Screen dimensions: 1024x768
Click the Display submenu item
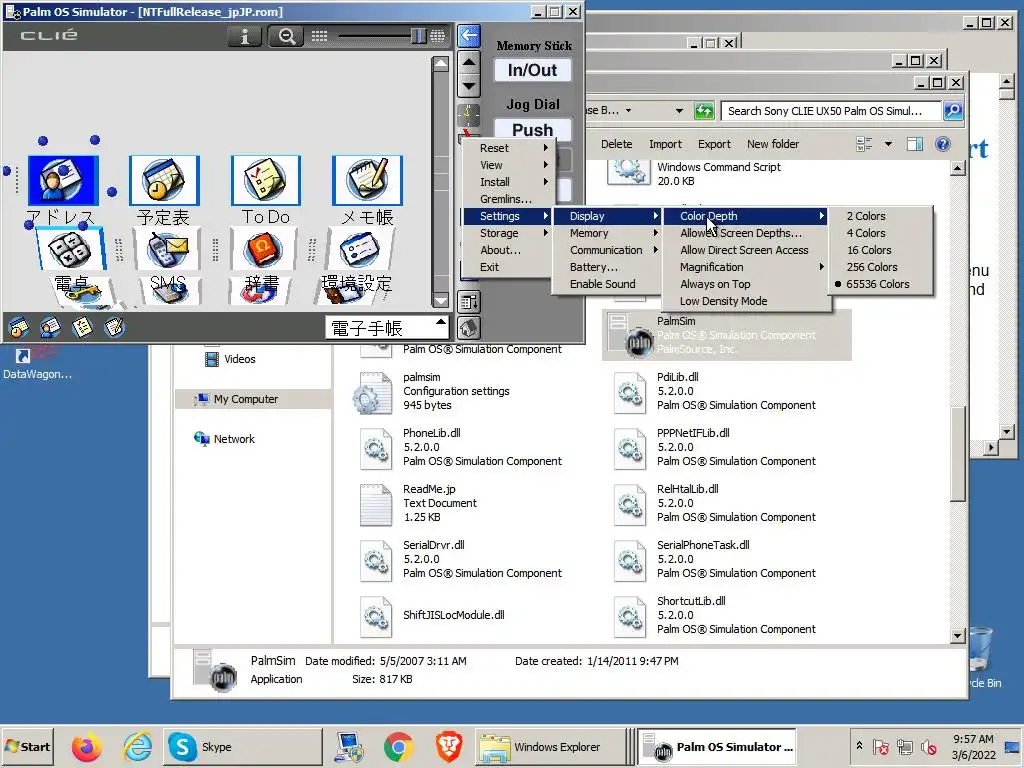[x=606, y=216]
